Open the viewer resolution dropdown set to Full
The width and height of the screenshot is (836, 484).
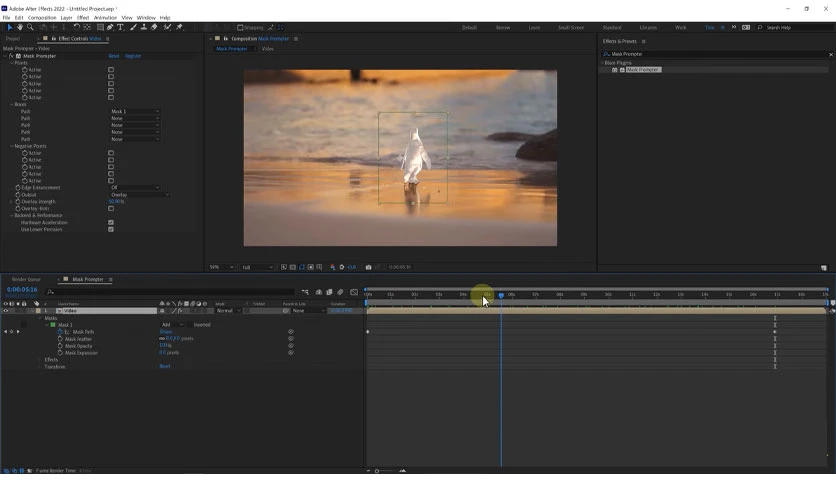click(258, 267)
